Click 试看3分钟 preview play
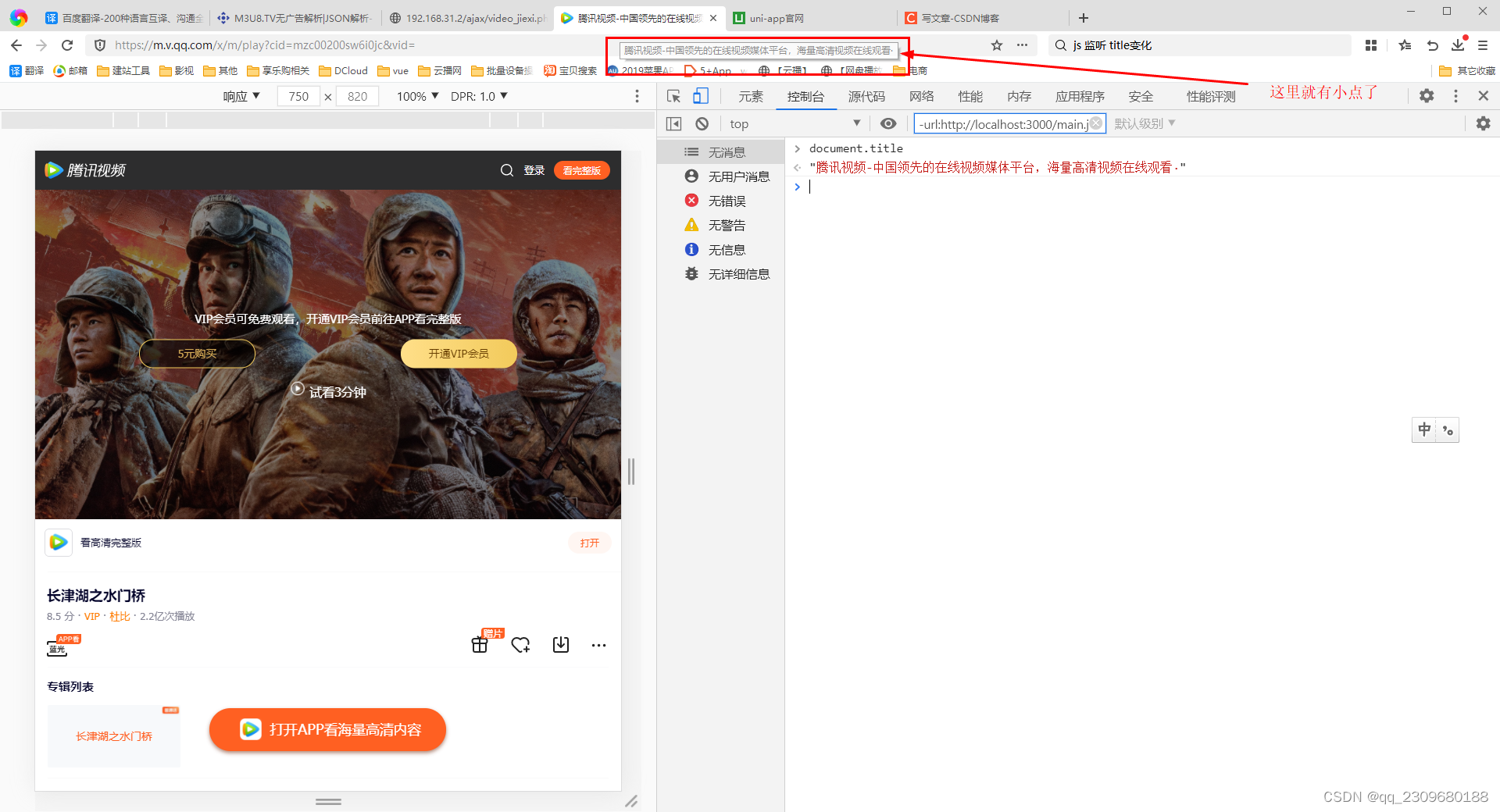This screenshot has height=812, width=1500. [x=328, y=391]
